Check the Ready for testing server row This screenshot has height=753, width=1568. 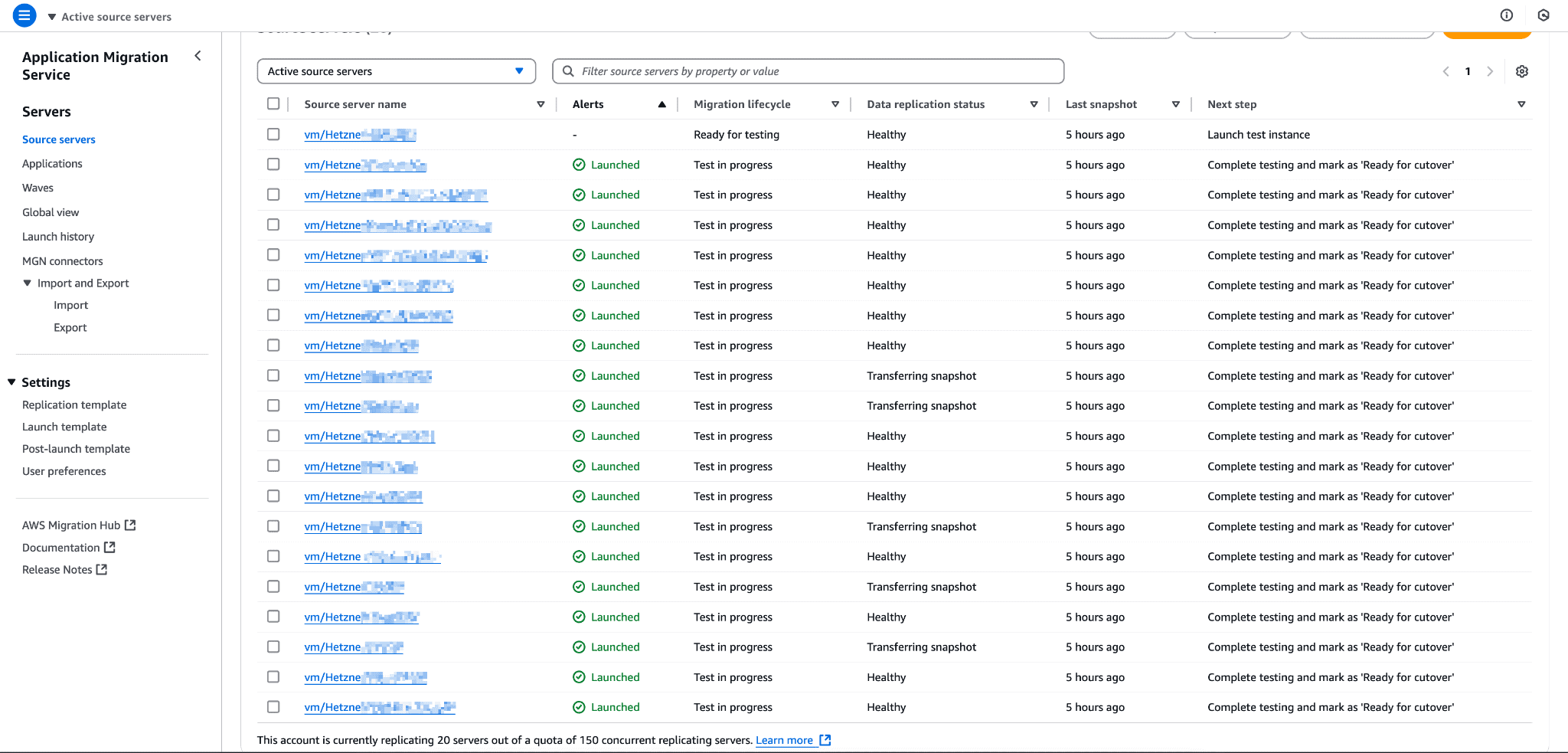coord(273,134)
